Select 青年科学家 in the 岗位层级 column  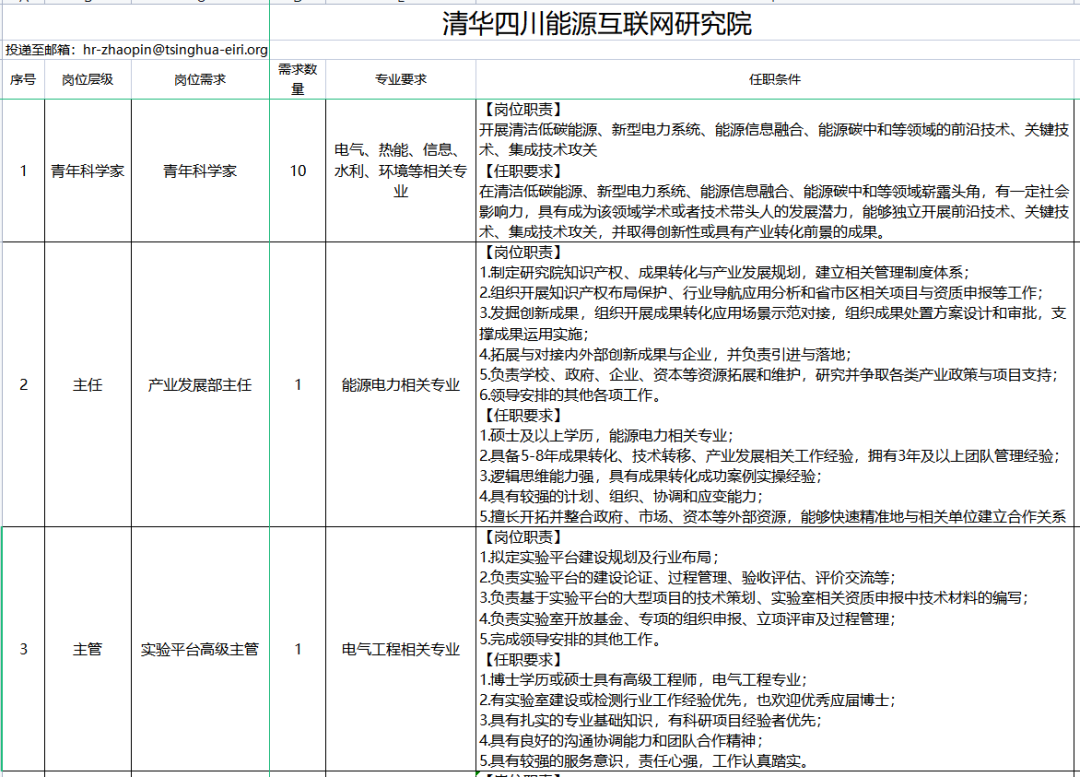coord(88,171)
